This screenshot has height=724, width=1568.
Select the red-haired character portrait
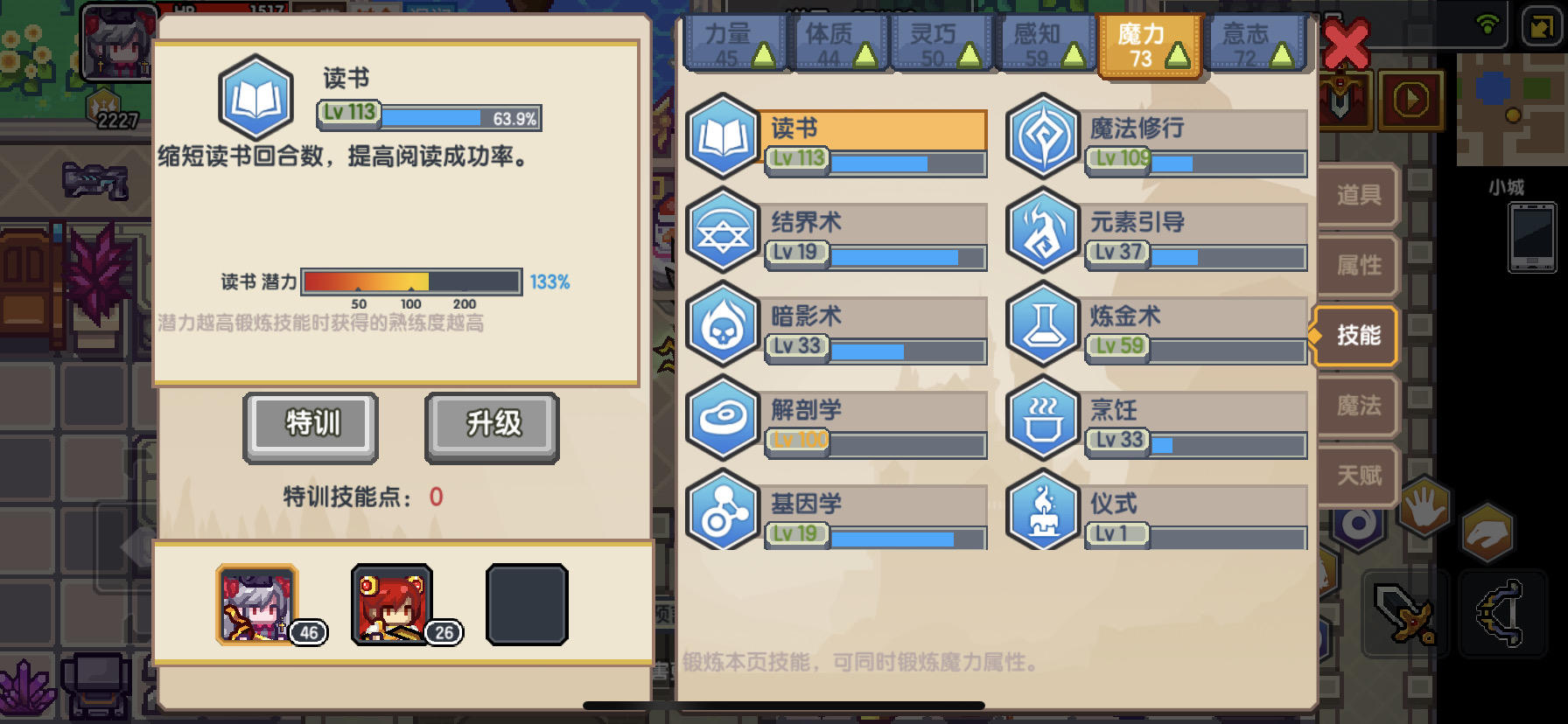392,604
